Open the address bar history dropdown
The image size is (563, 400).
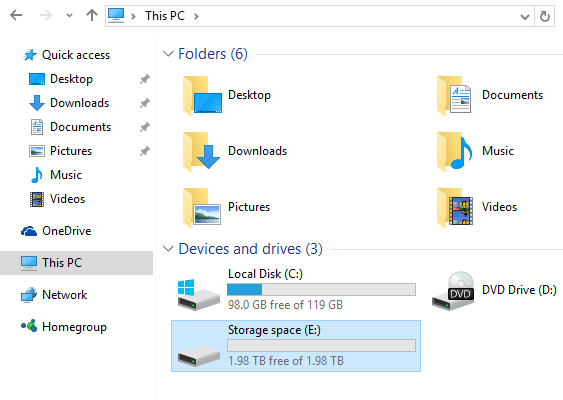[x=525, y=17]
